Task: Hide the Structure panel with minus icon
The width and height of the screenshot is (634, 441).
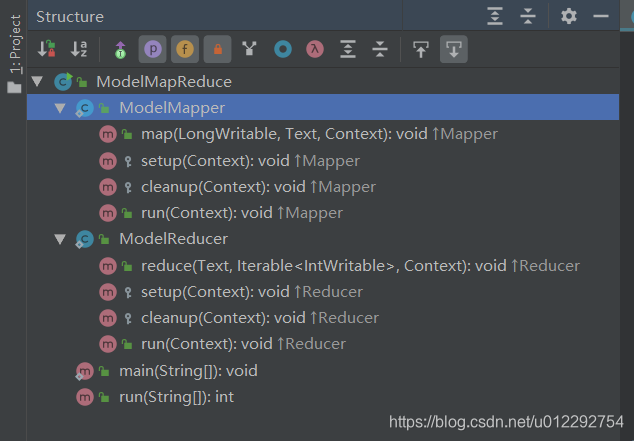Action: click(x=601, y=17)
